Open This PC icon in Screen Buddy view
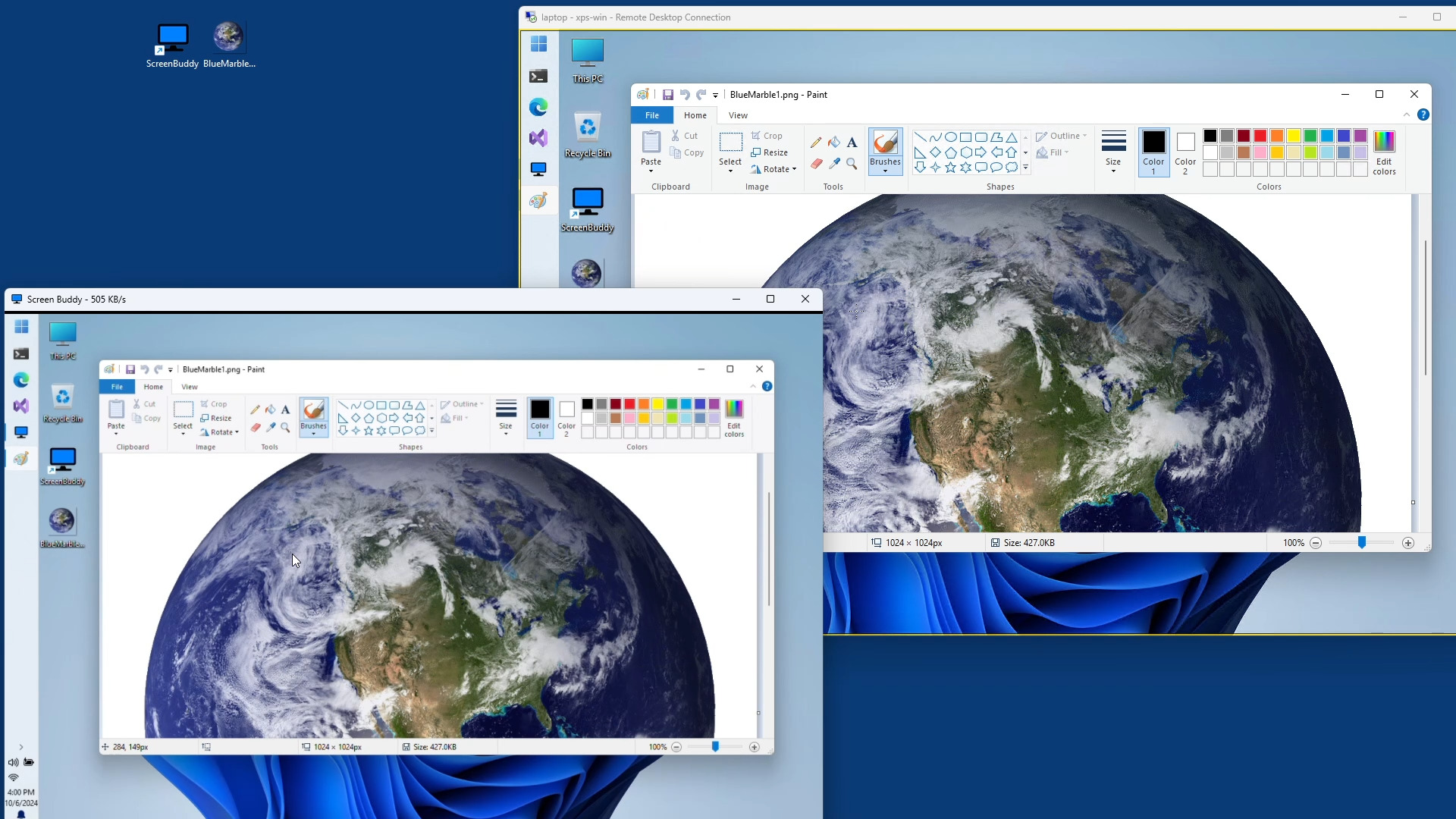Viewport: 1456px width, 819px height. [x=62, y=340]
